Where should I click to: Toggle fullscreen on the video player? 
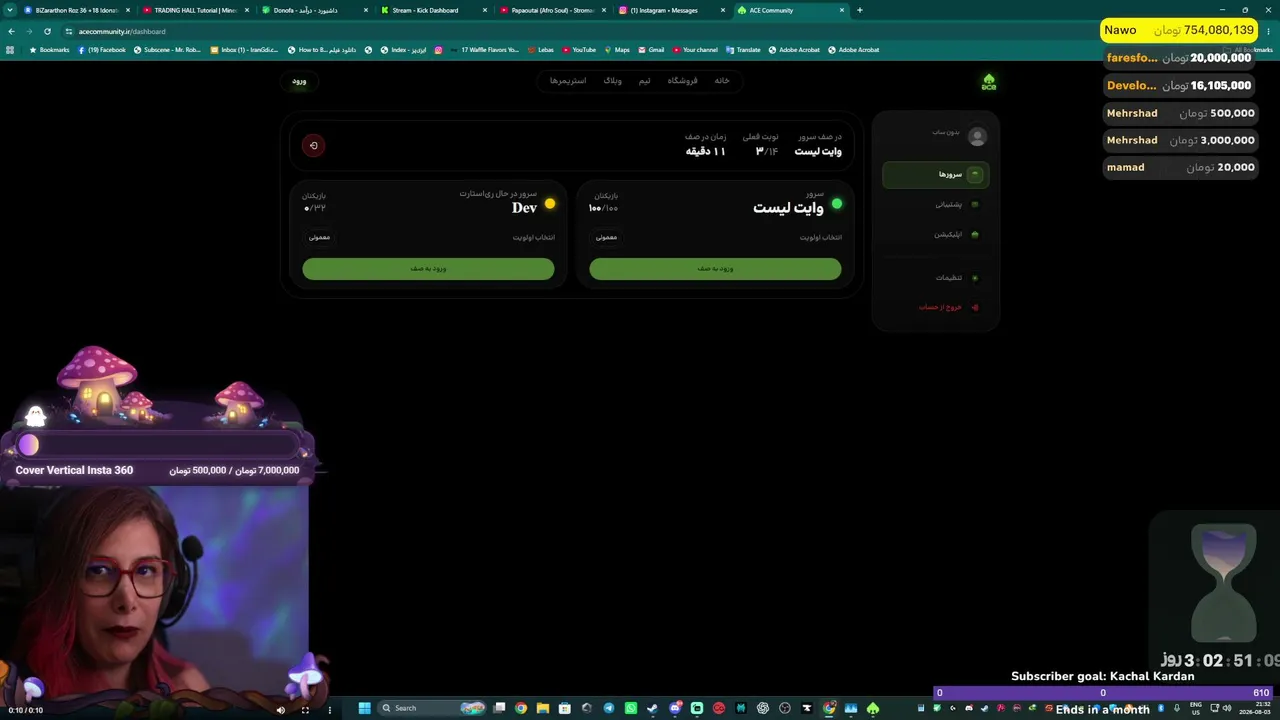point(305,710)
